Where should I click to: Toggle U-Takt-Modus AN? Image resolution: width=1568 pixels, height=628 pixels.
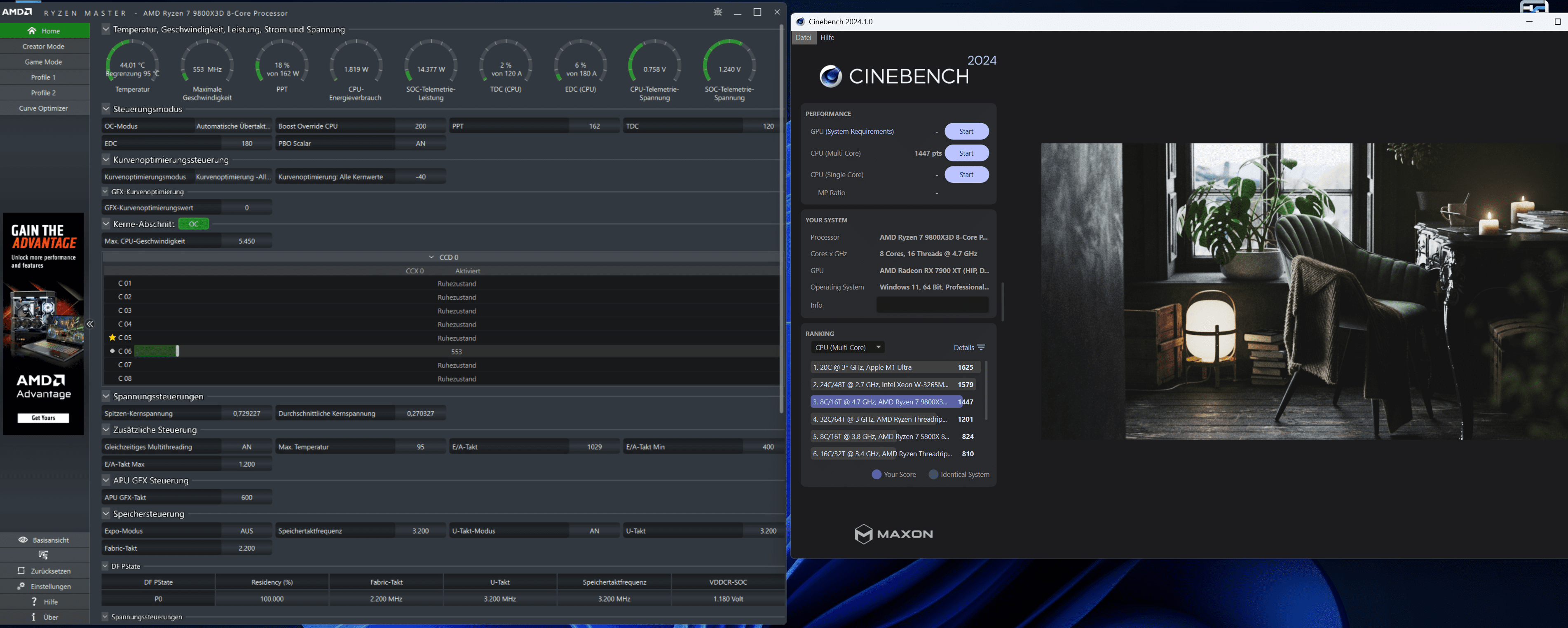(594, 531)
